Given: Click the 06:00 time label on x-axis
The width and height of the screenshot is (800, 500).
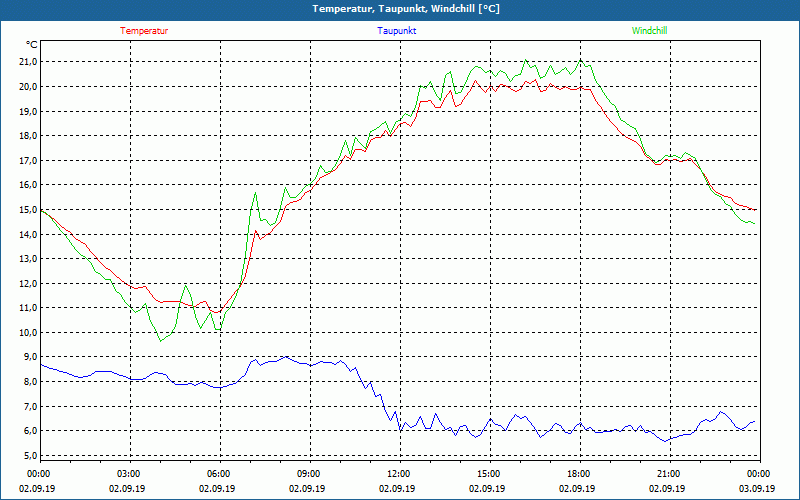Looking at the screenshot, I should click(219, 474).
